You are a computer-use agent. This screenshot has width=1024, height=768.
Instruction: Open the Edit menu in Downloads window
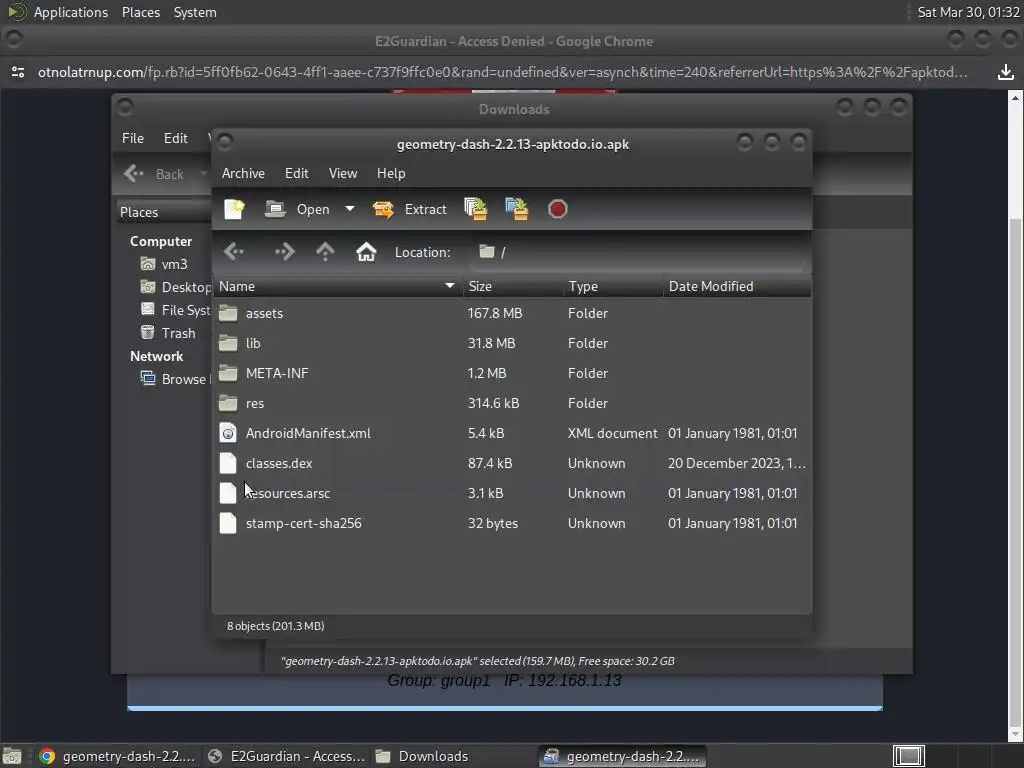tap(176, 138)
